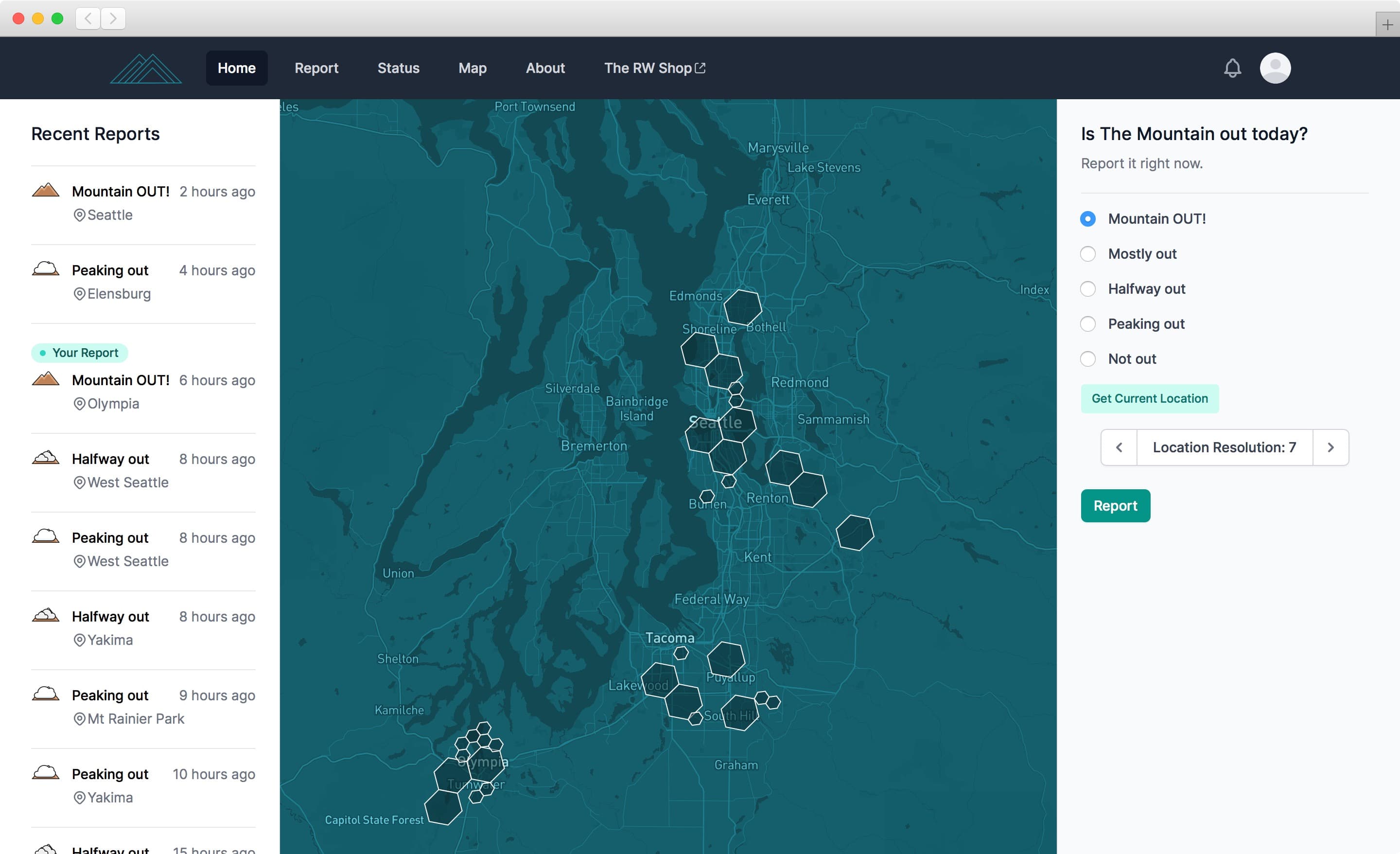
Task: Click the Federal Way map label
Action: tap(711, 599)
